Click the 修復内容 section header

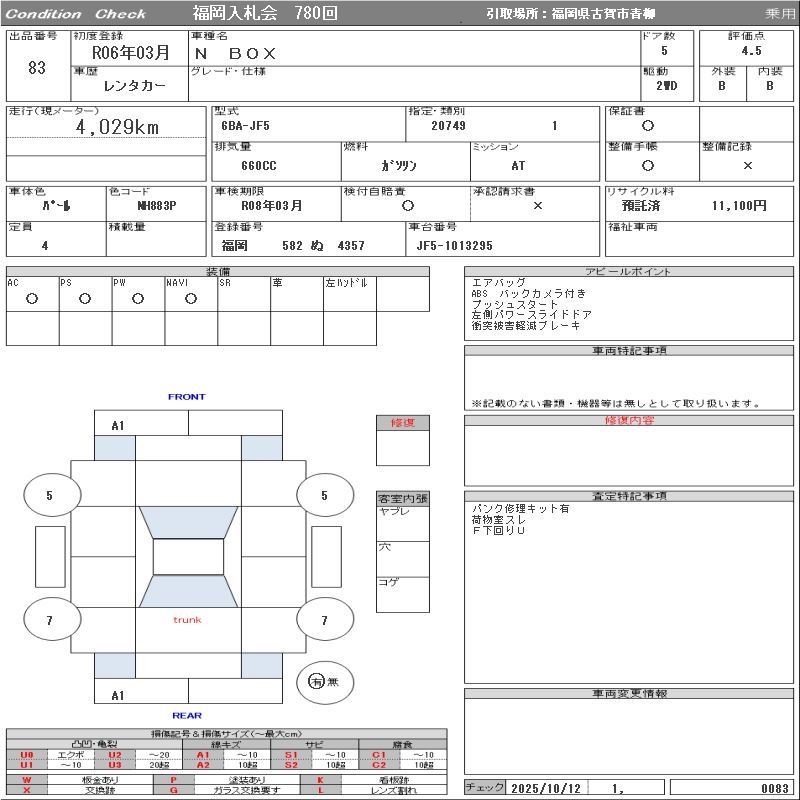(x=629, y=420)
